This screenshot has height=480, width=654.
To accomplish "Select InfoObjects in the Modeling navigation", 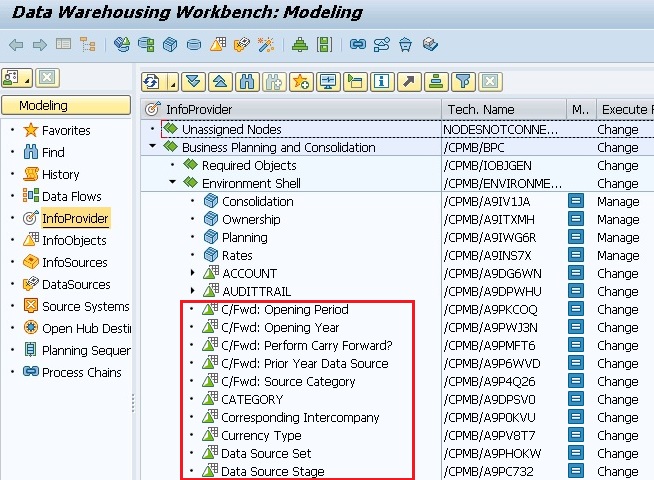I will (x=74, y=240).
